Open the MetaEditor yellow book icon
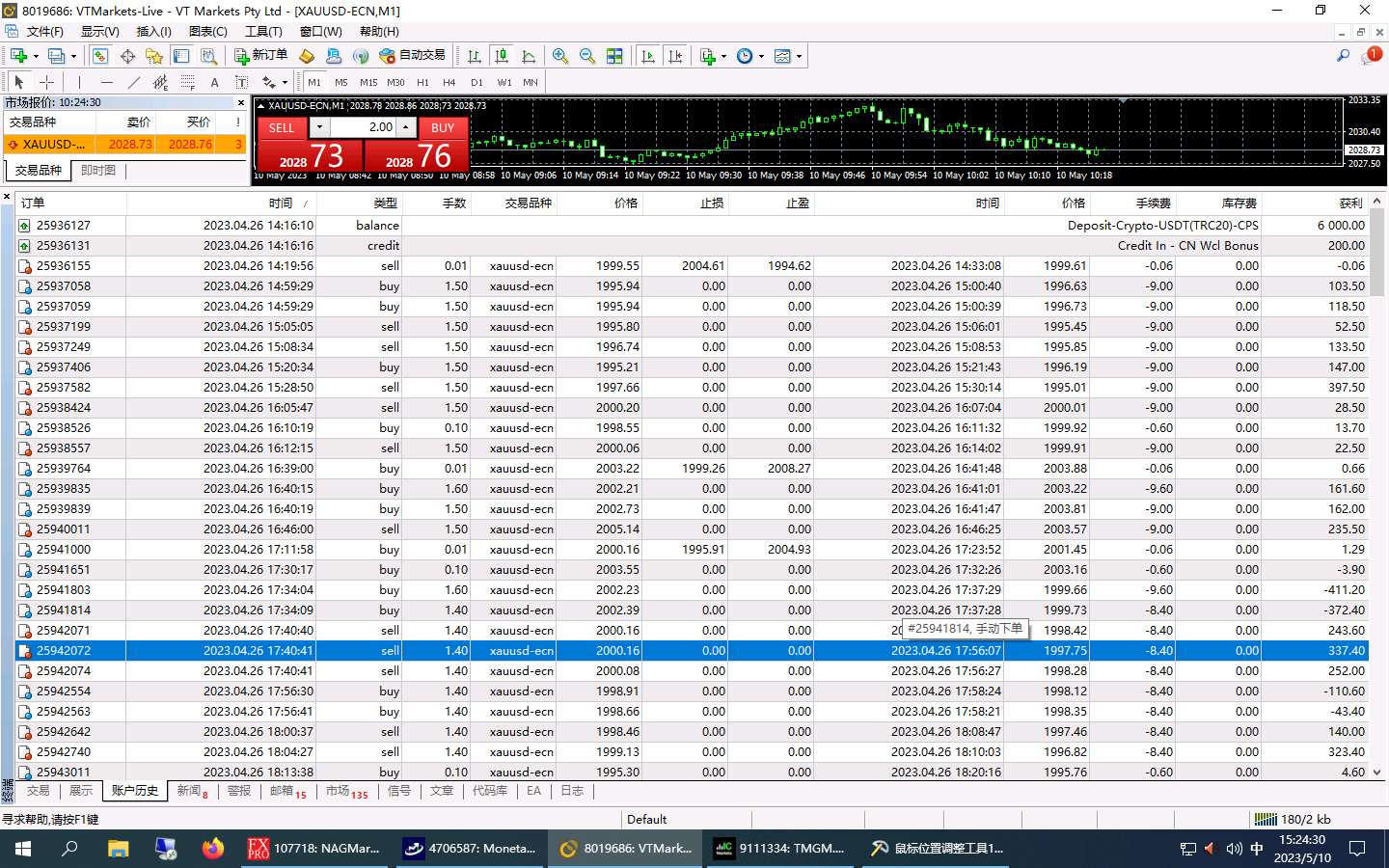Image resolution: width=1389 pixels, height=868 pixels. click(x=307, y=56)
